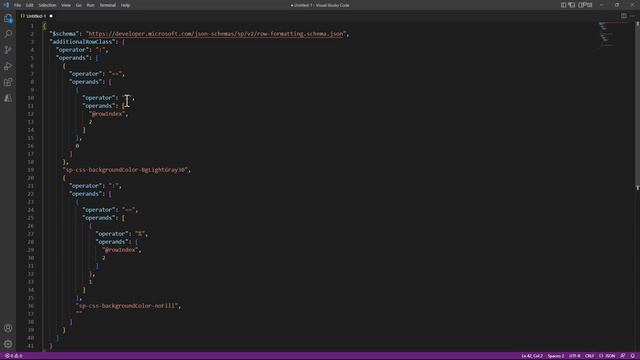Toggle Panel layout icon in title bar
Viewport: 640px width, 360px height.
coord(572,5)
